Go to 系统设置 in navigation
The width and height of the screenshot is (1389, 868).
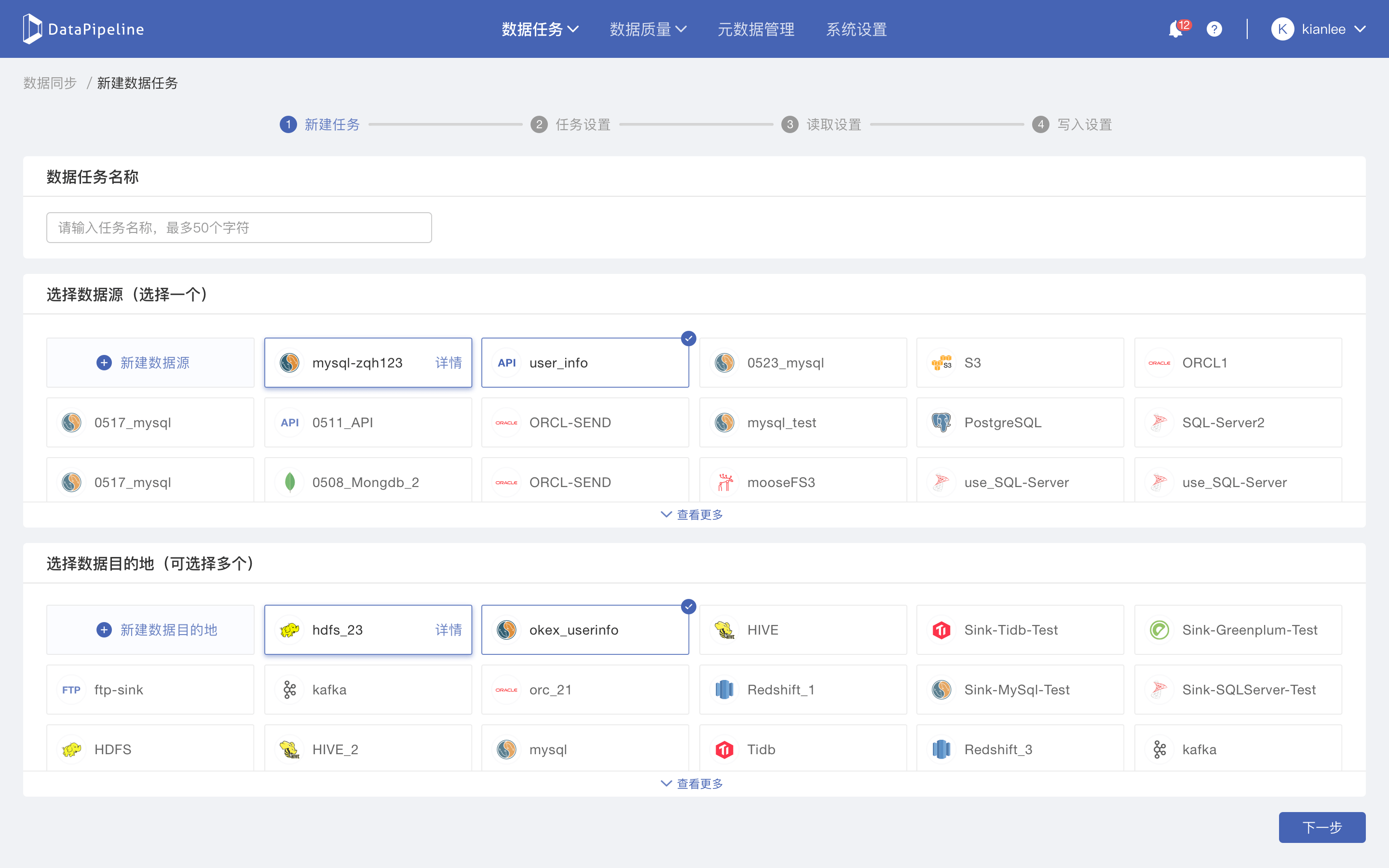click(856, 29)
